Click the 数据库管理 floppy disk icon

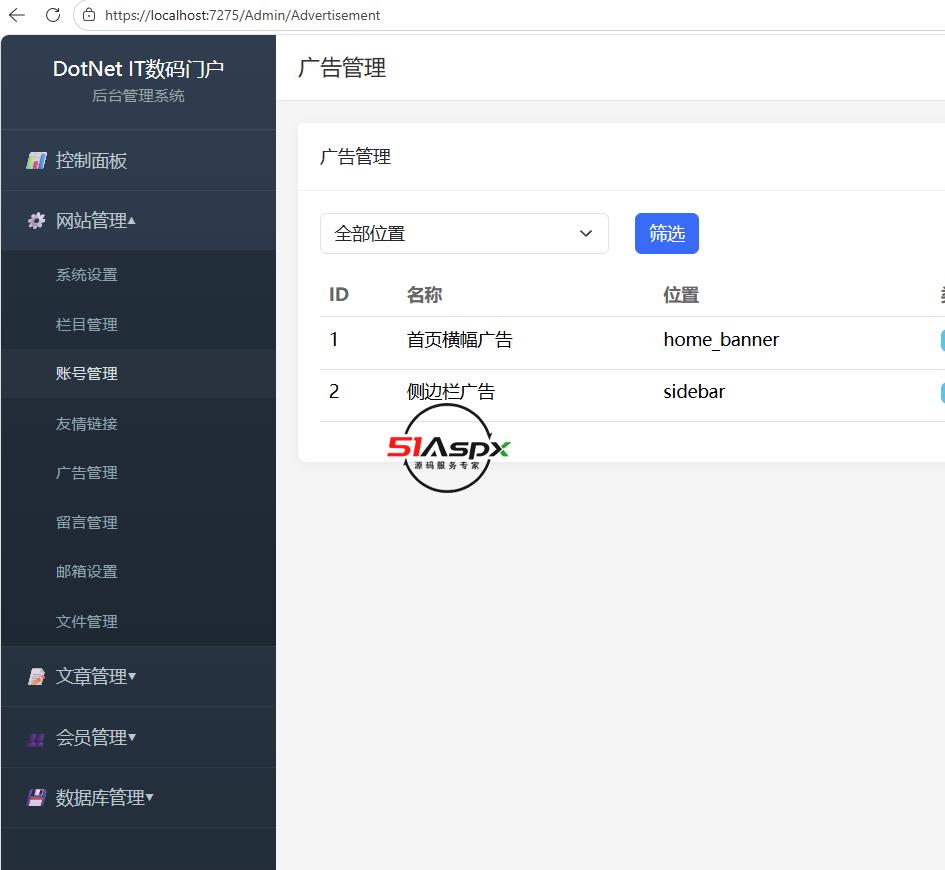(x=37, y=798)
